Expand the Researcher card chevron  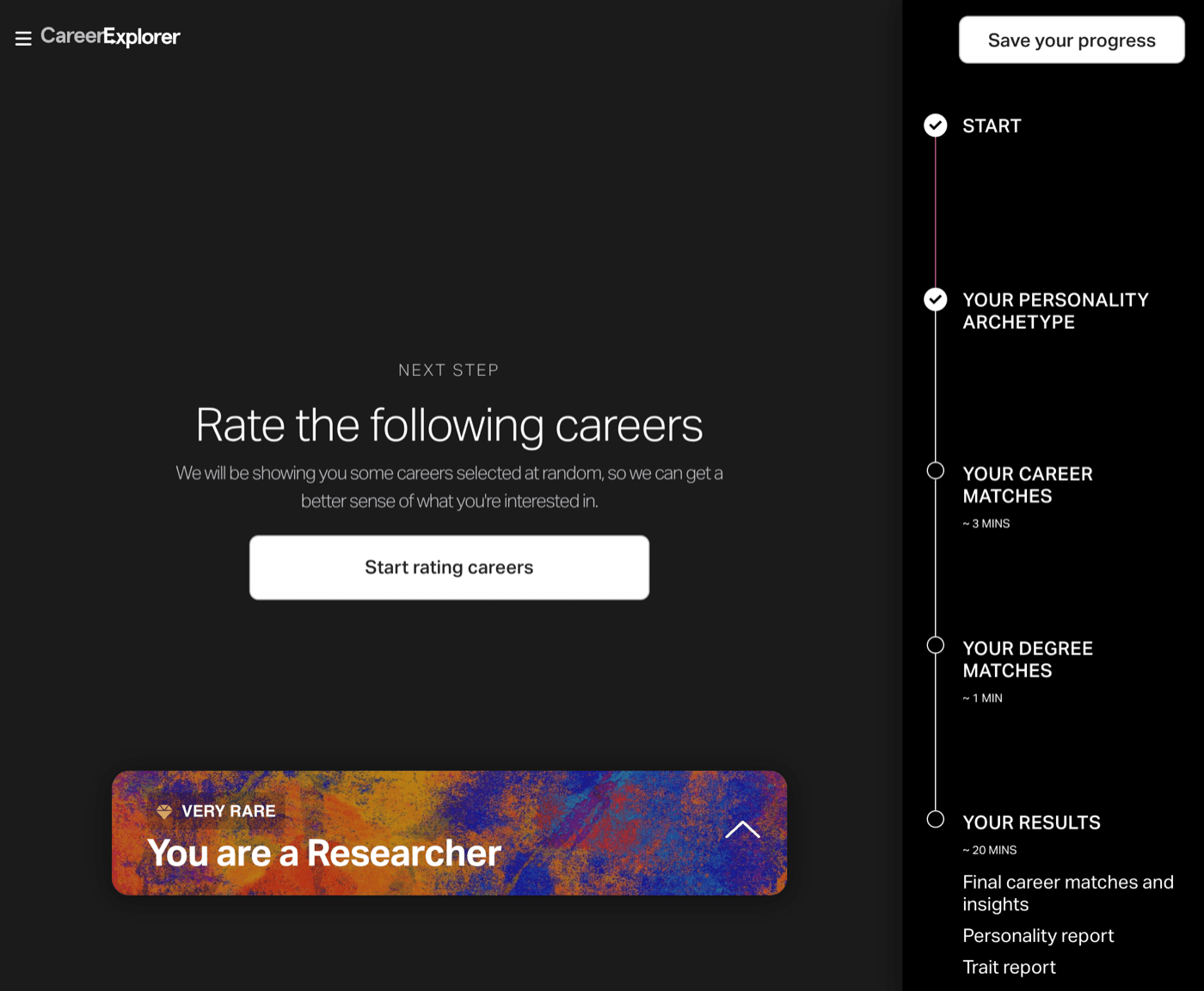(742, 829)
